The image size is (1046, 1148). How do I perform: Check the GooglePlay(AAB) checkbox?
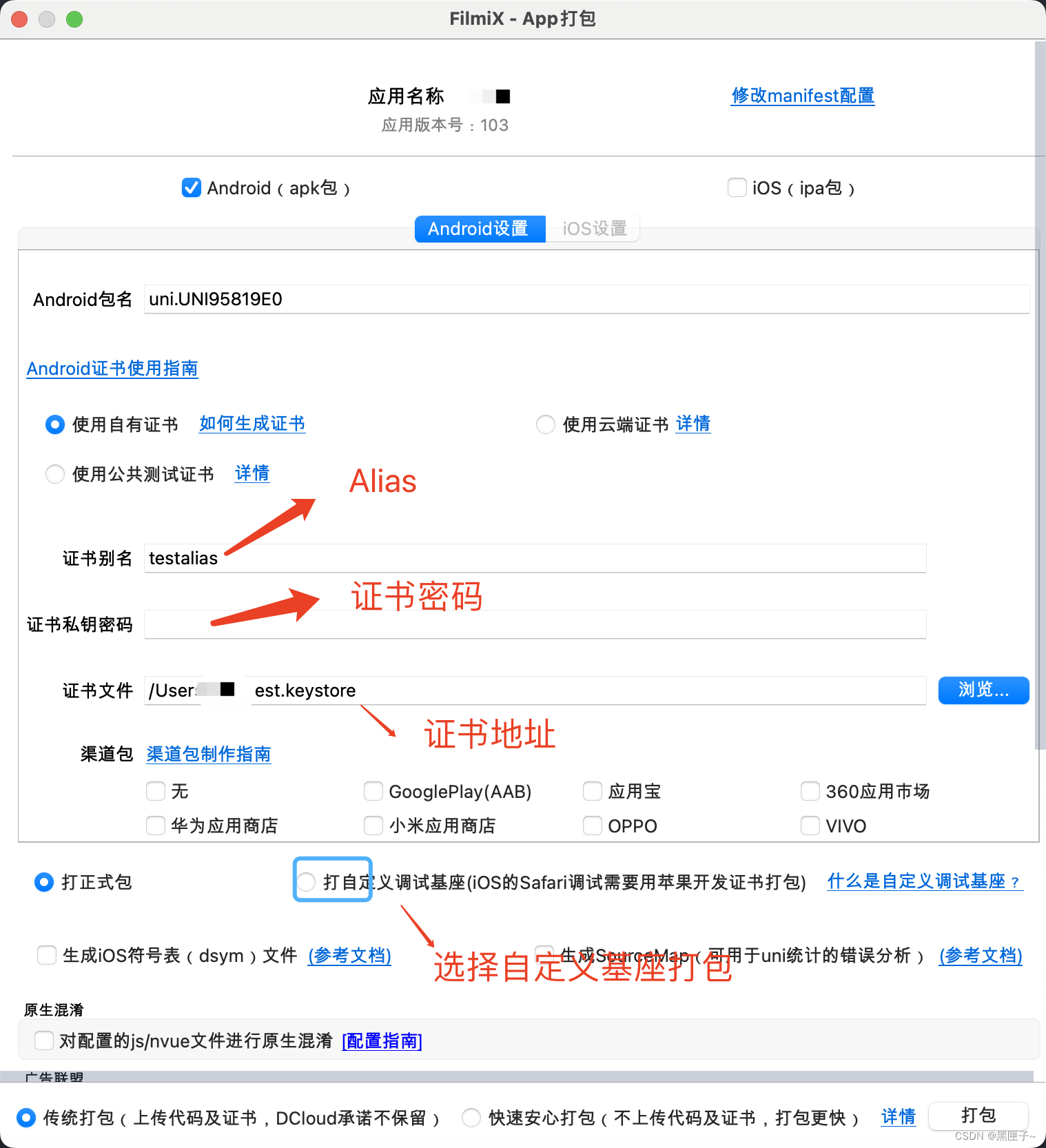tap(373, 791)
